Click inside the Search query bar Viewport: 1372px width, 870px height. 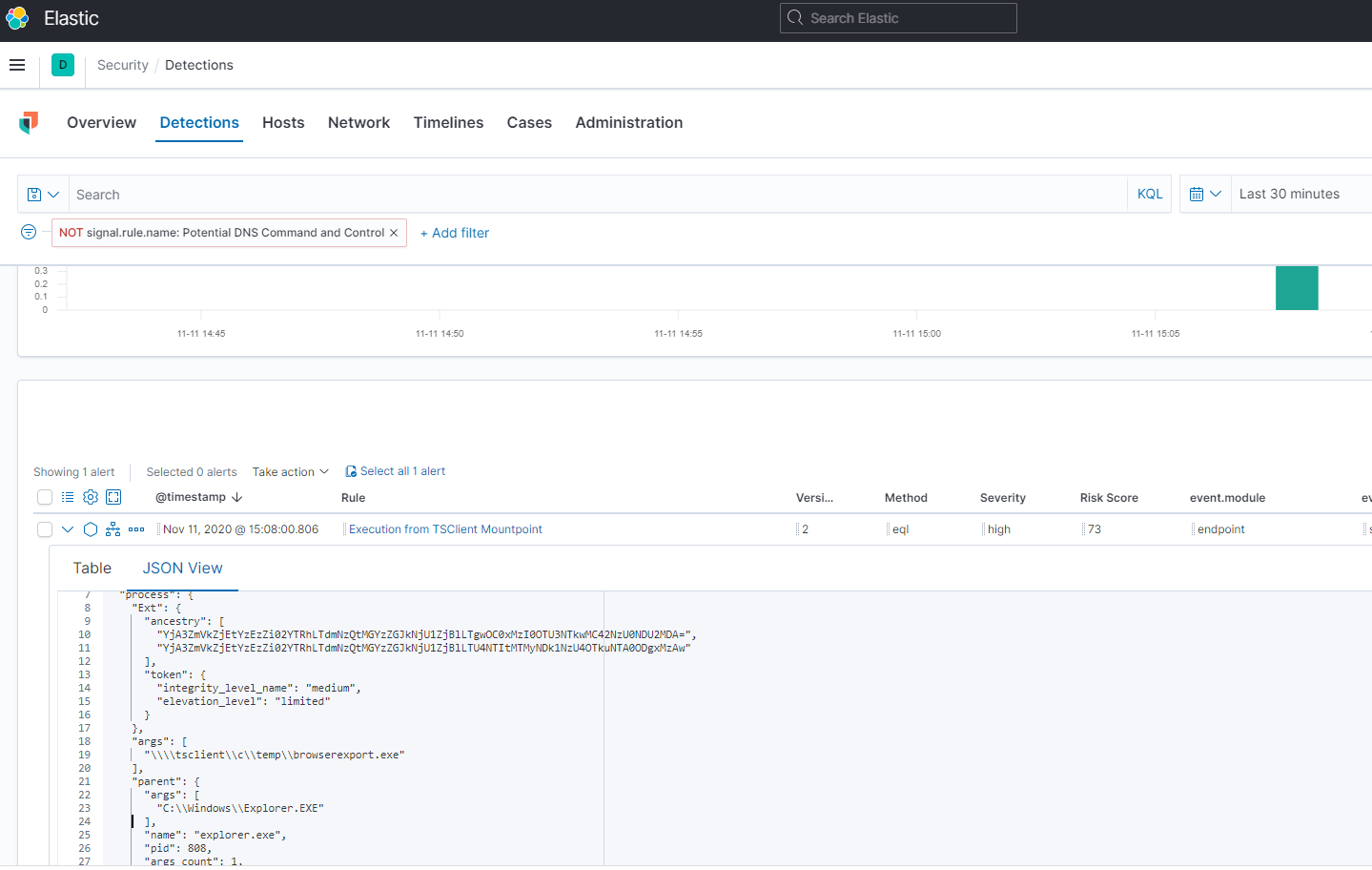[381, 194]
